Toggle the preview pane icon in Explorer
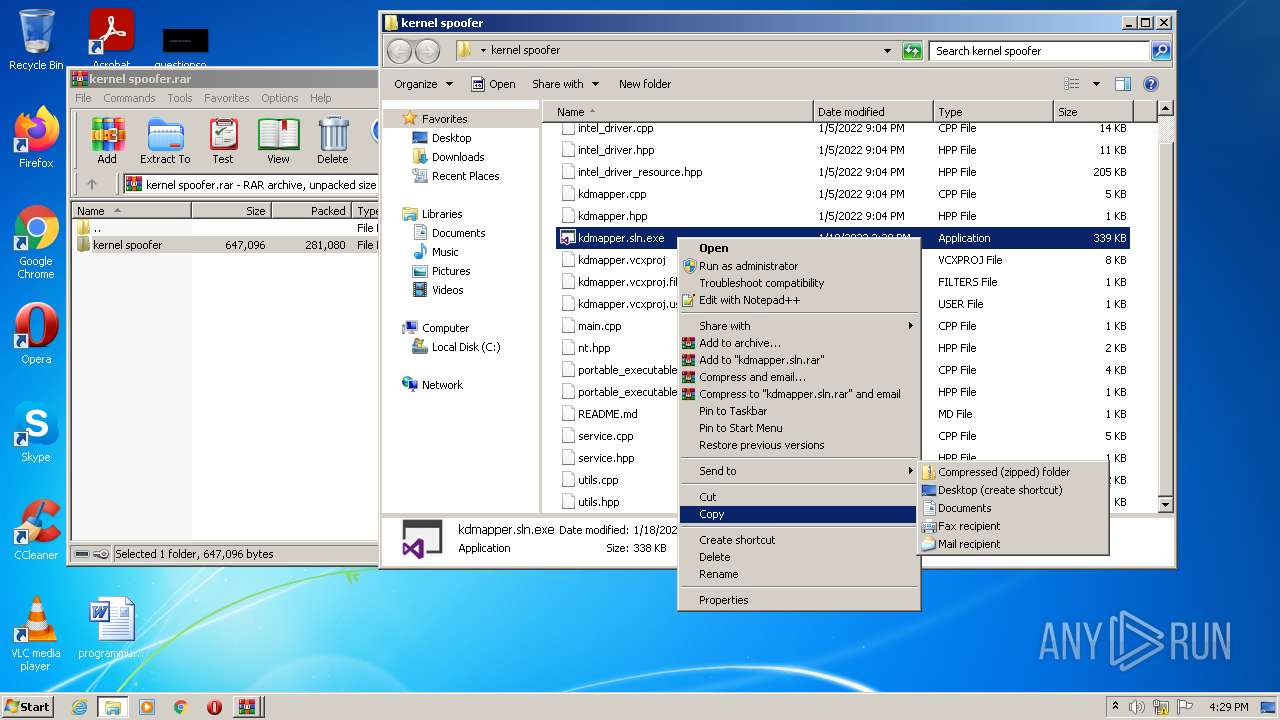The height and width of the screenshot is (720, 1280). click(1123, 84)
